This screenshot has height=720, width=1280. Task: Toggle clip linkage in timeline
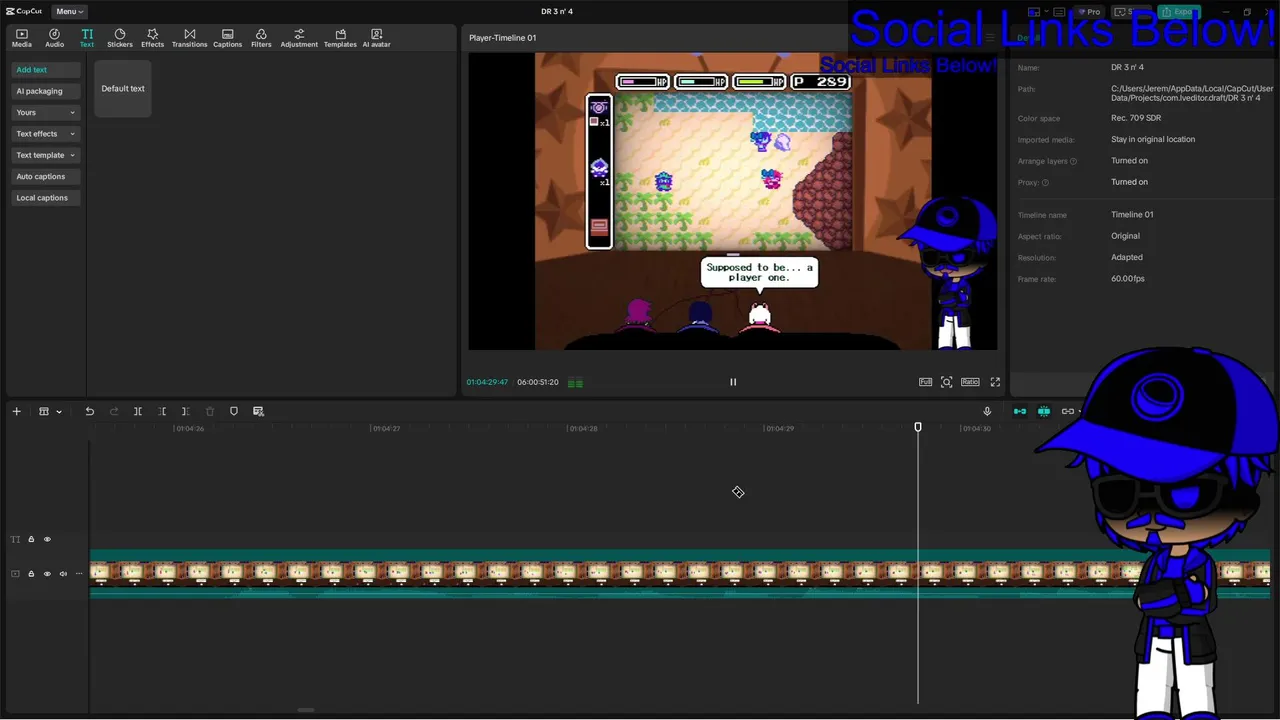click(1068, 411)
